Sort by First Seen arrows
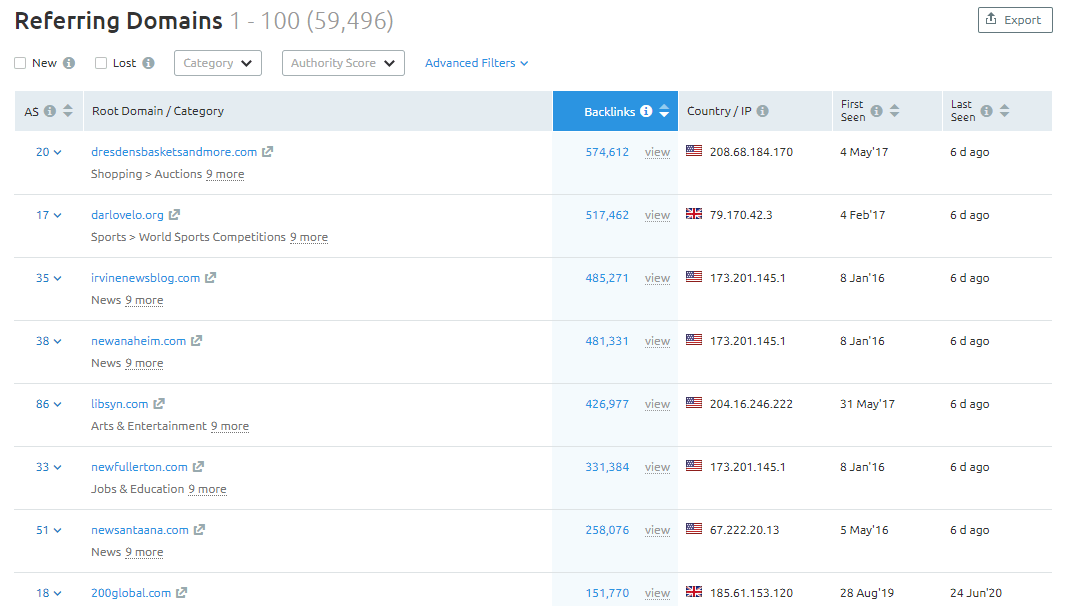 click(x=895, y=111)
